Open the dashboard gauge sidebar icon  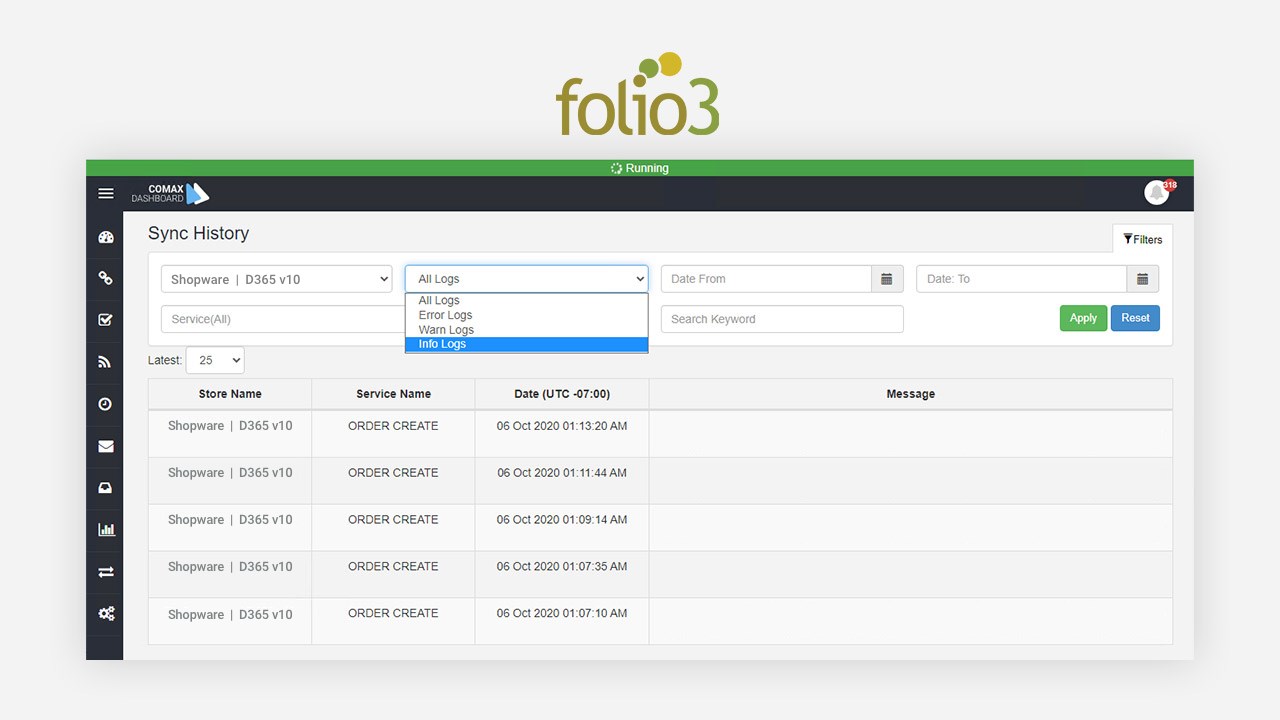click(x=106, y=237)
